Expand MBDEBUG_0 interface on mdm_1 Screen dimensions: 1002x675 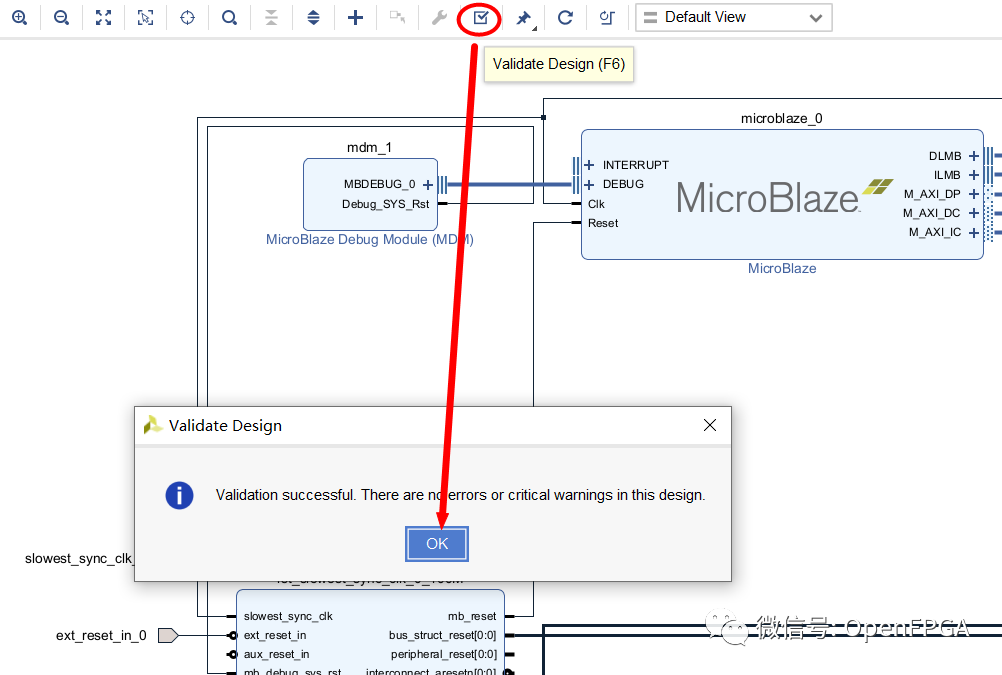[428, 185]
